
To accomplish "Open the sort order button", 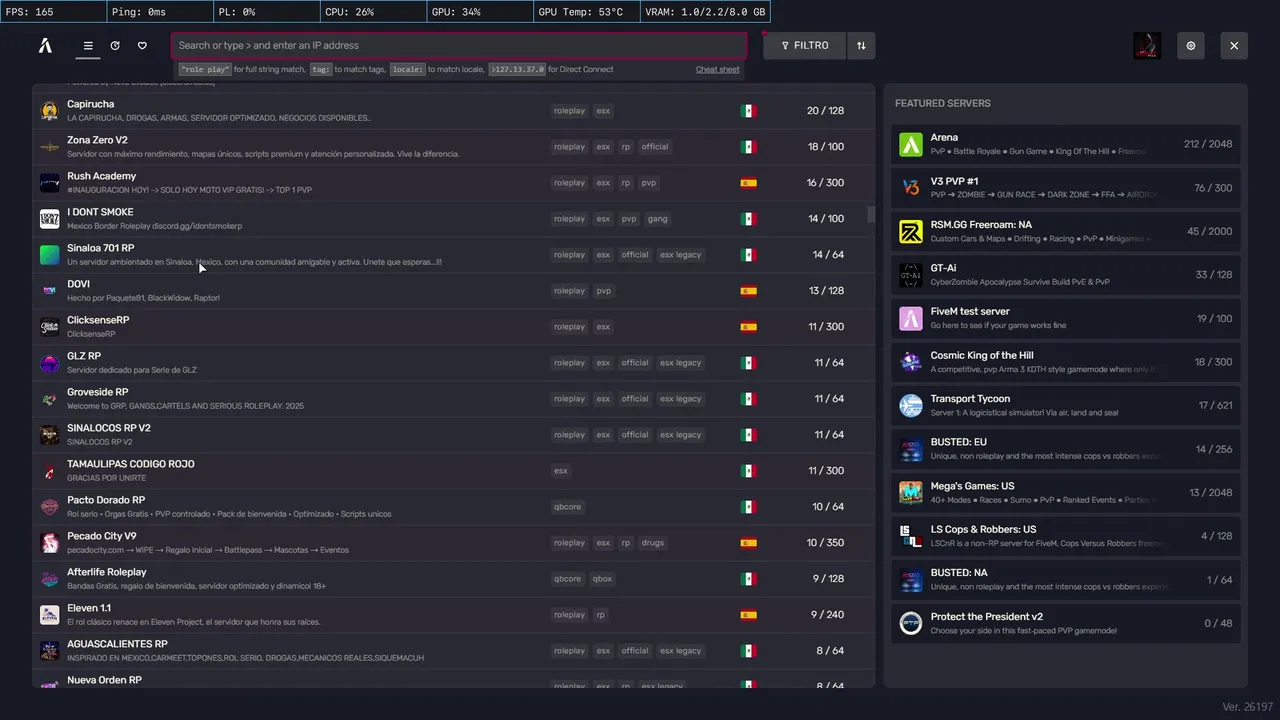I will (x=861, y=46).
